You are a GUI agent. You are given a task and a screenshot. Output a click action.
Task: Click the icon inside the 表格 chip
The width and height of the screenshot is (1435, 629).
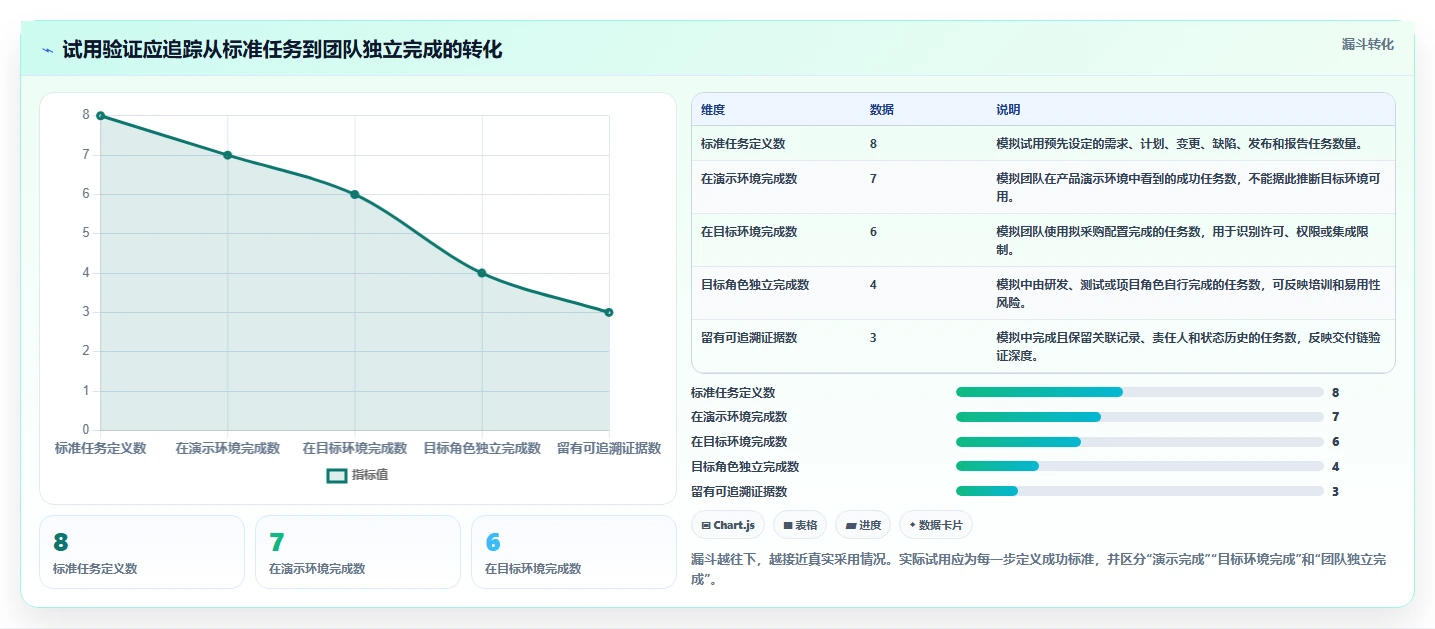point(788,525)
